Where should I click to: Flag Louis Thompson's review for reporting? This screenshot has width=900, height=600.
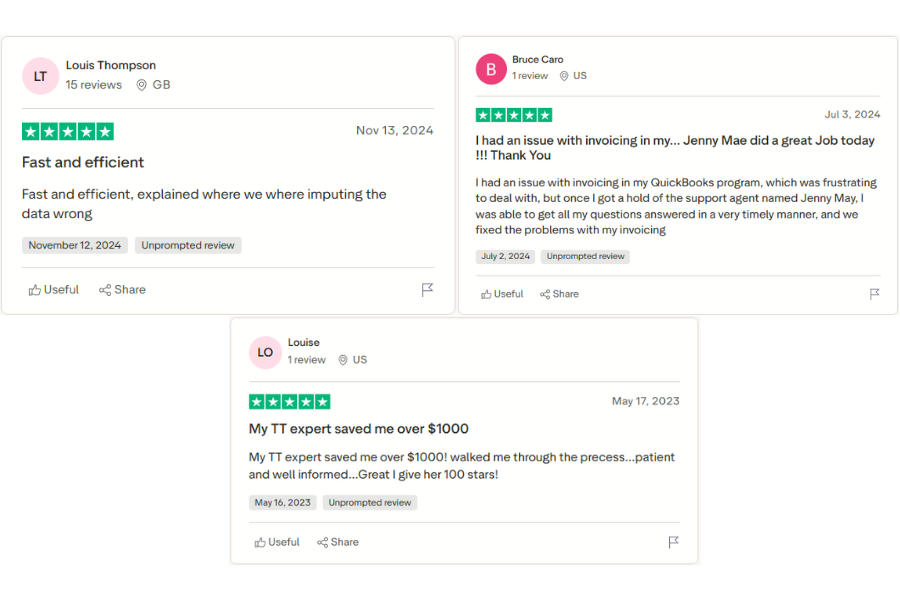point(427,289)
